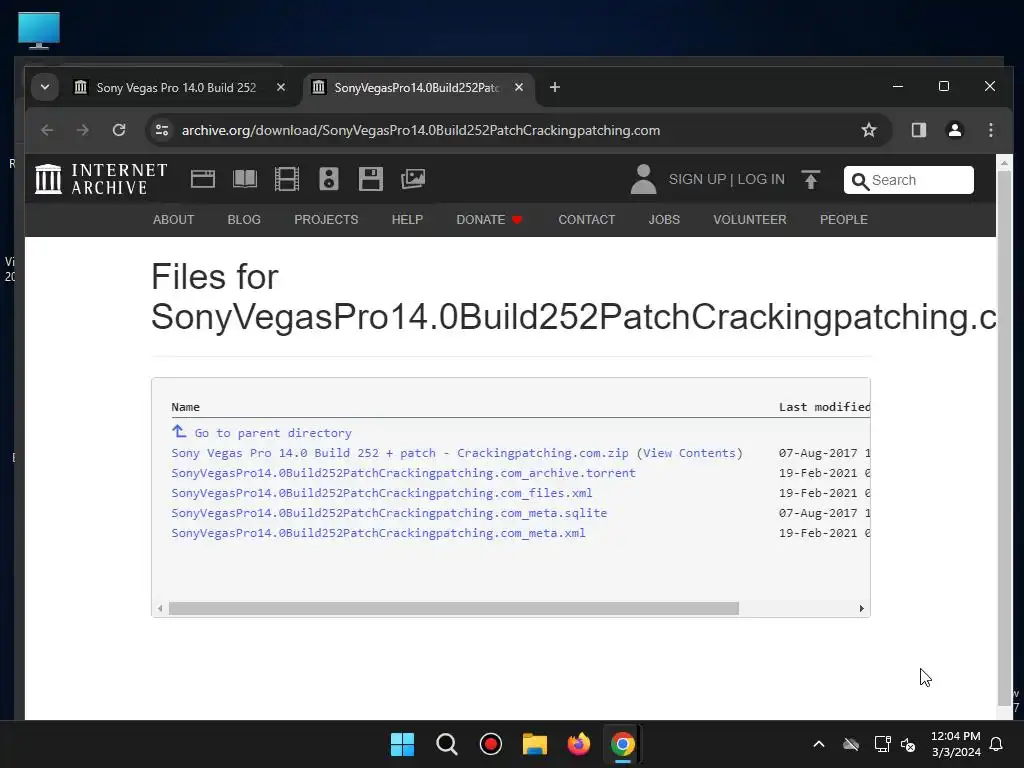The height and width of the screenshot is (768, 1024).
Task: Show hidden system tray icons
Action: click(x=818, y=744)
